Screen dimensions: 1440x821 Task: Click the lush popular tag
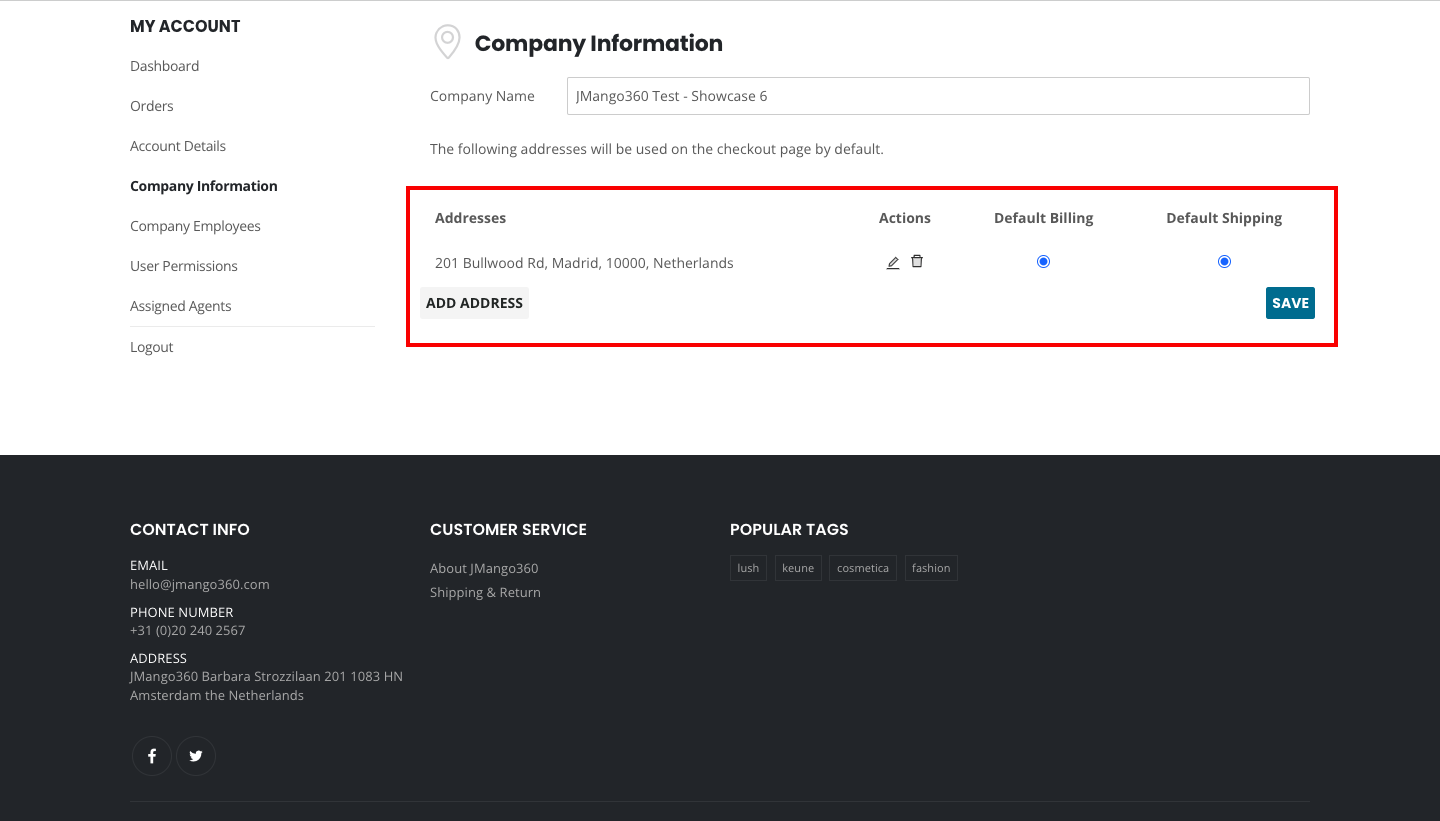(748, 568)
